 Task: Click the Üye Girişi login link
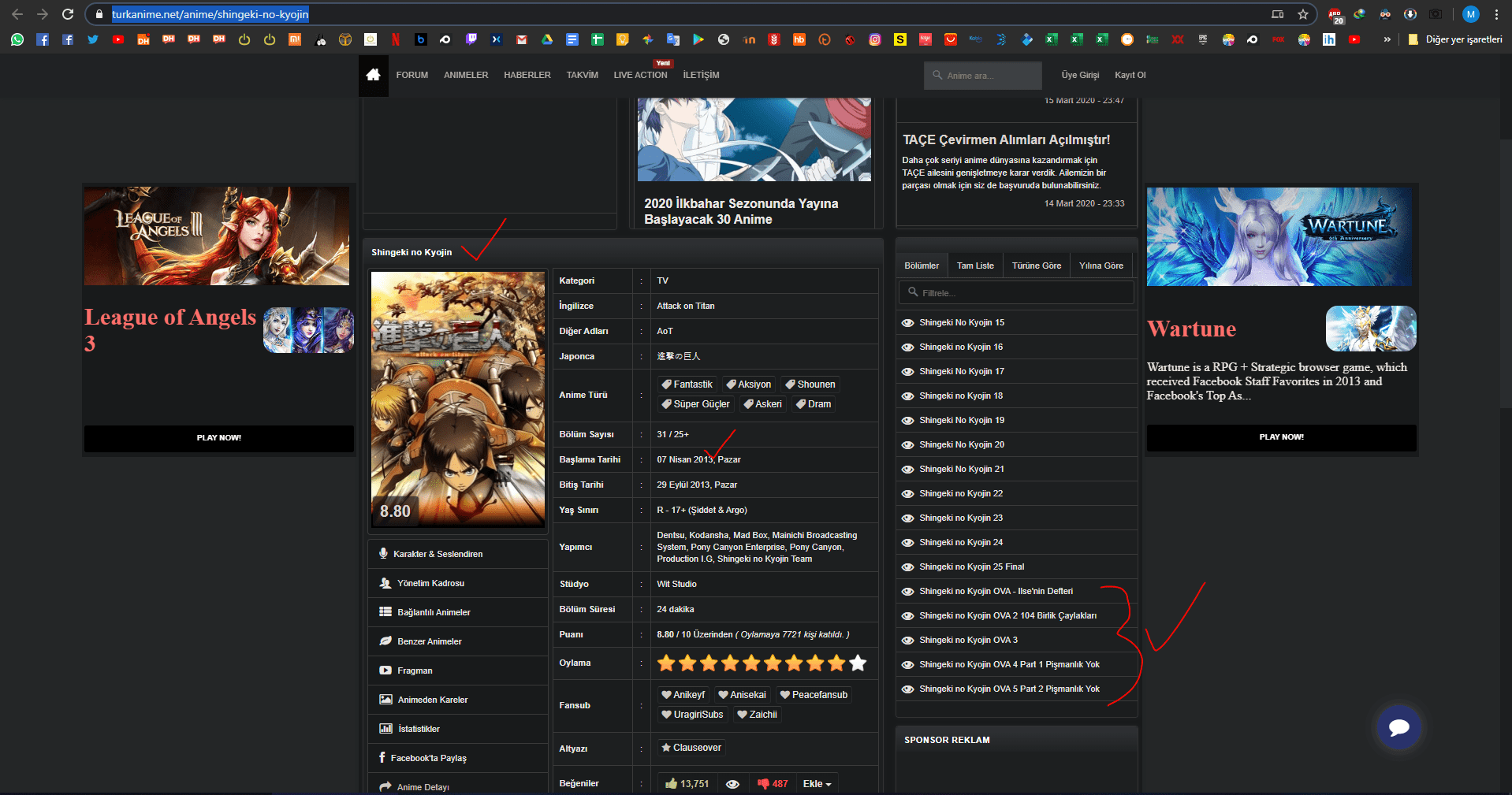click(x=1080, y=75)
